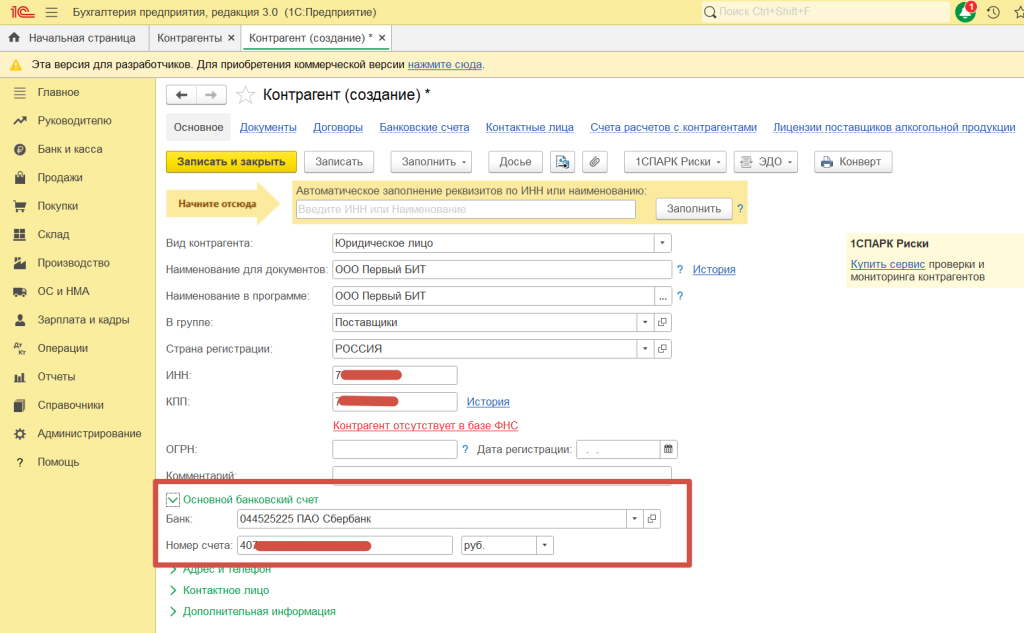Open the notifications bell icon

point(965,12)
